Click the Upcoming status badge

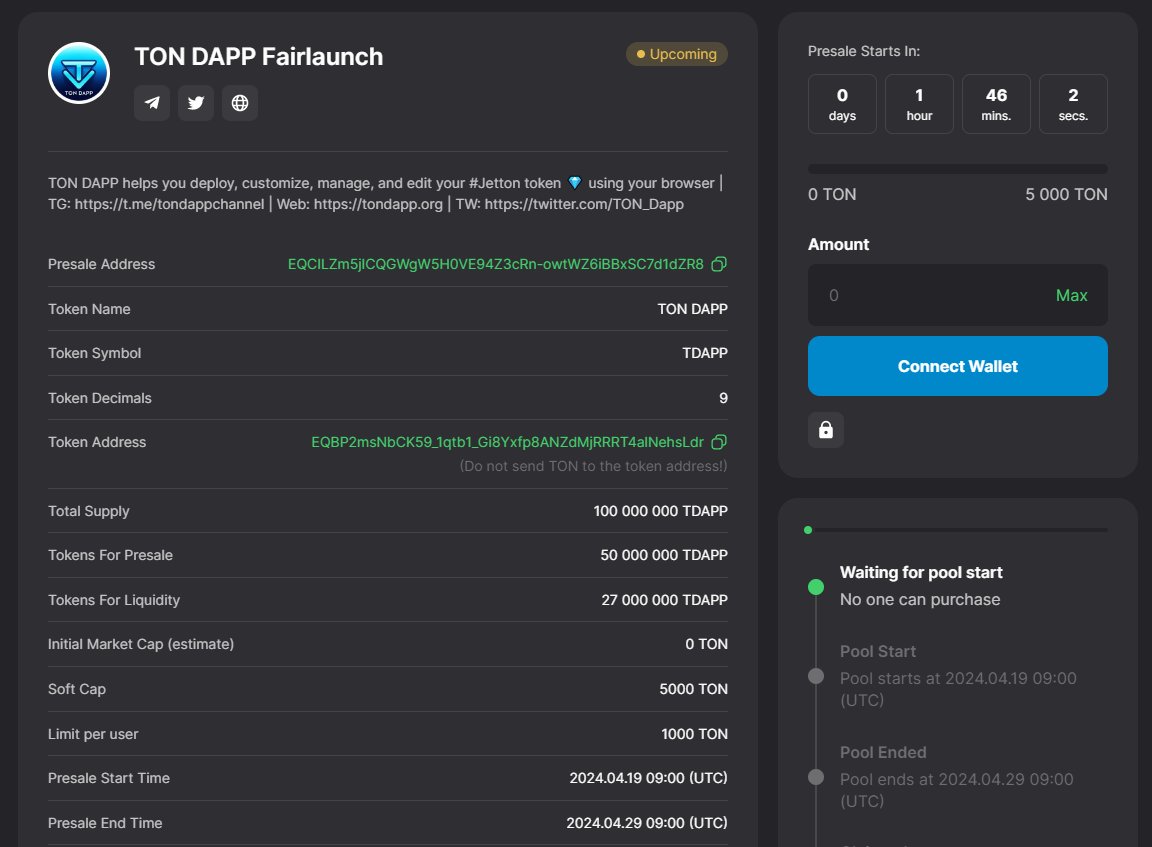point(677,54)
